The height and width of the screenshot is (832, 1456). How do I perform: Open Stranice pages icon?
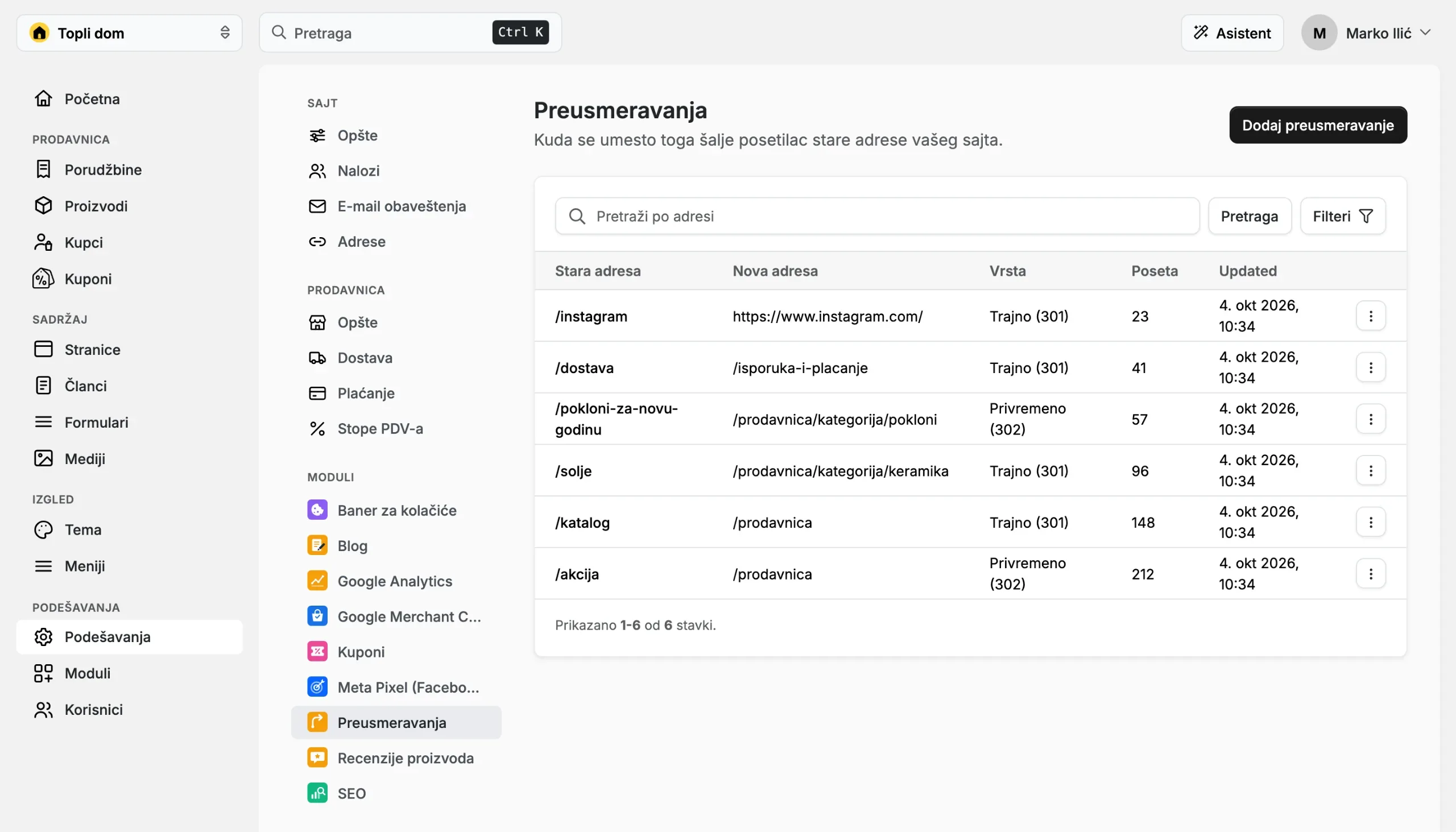click(43, 349)
